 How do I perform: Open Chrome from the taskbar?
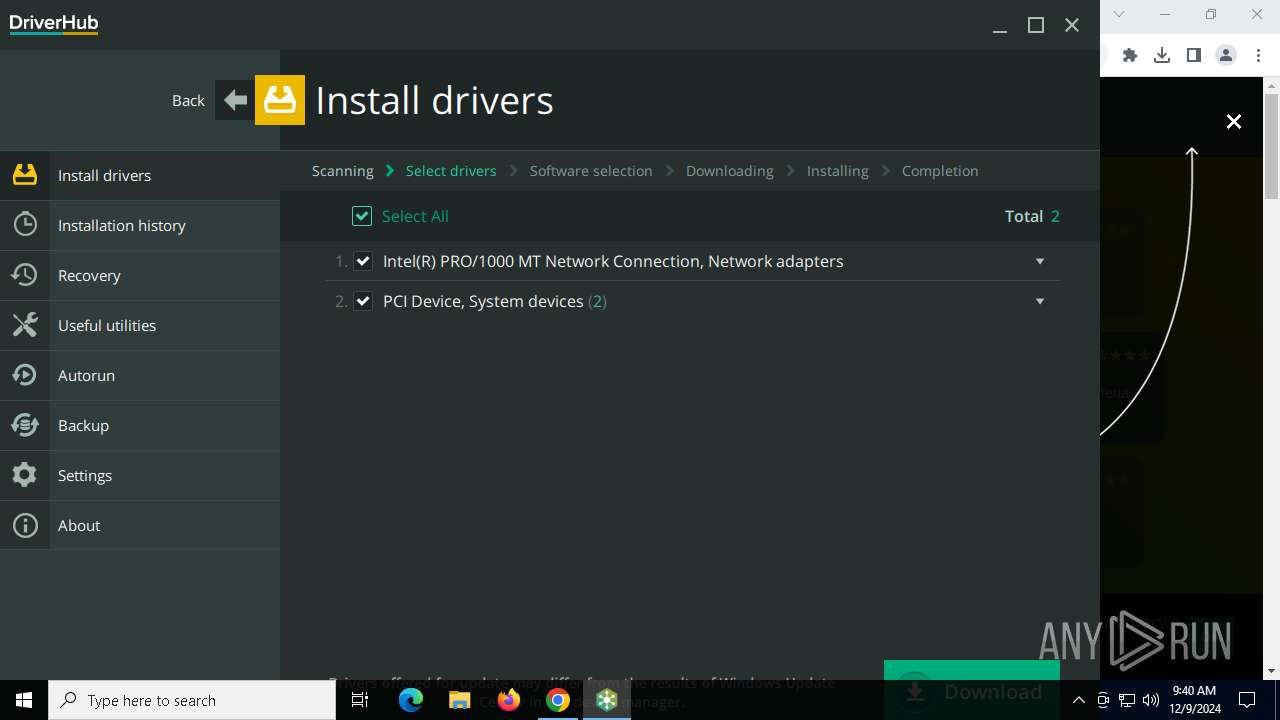pyautogui.click(x=558, y=700)
